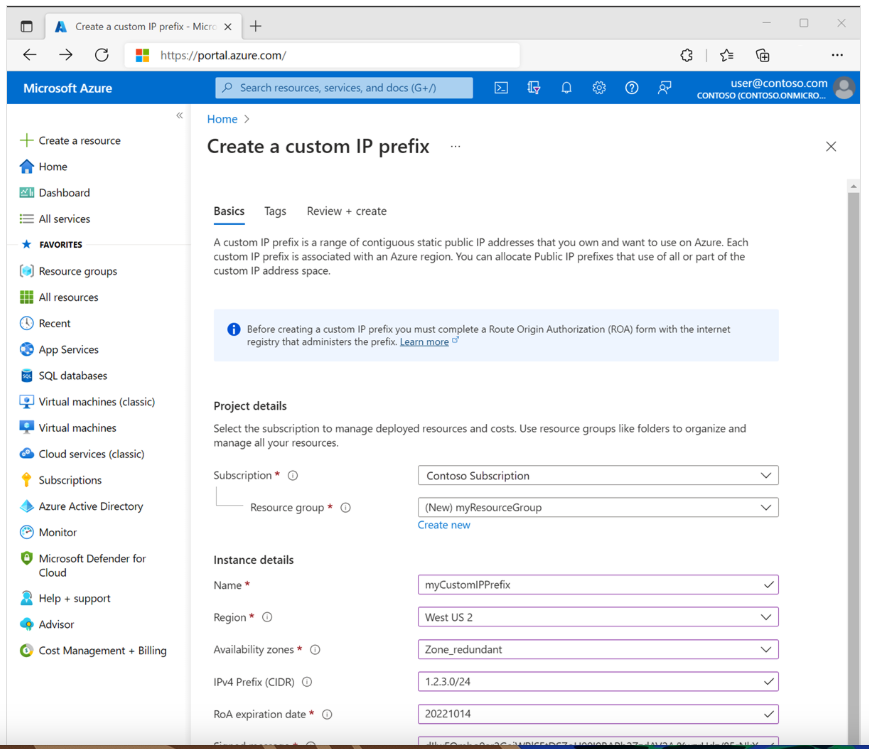The height and width of the screenshot is (749, 869).
Task: Expand the Subscription dropdown
Action: tap(598, 475)
